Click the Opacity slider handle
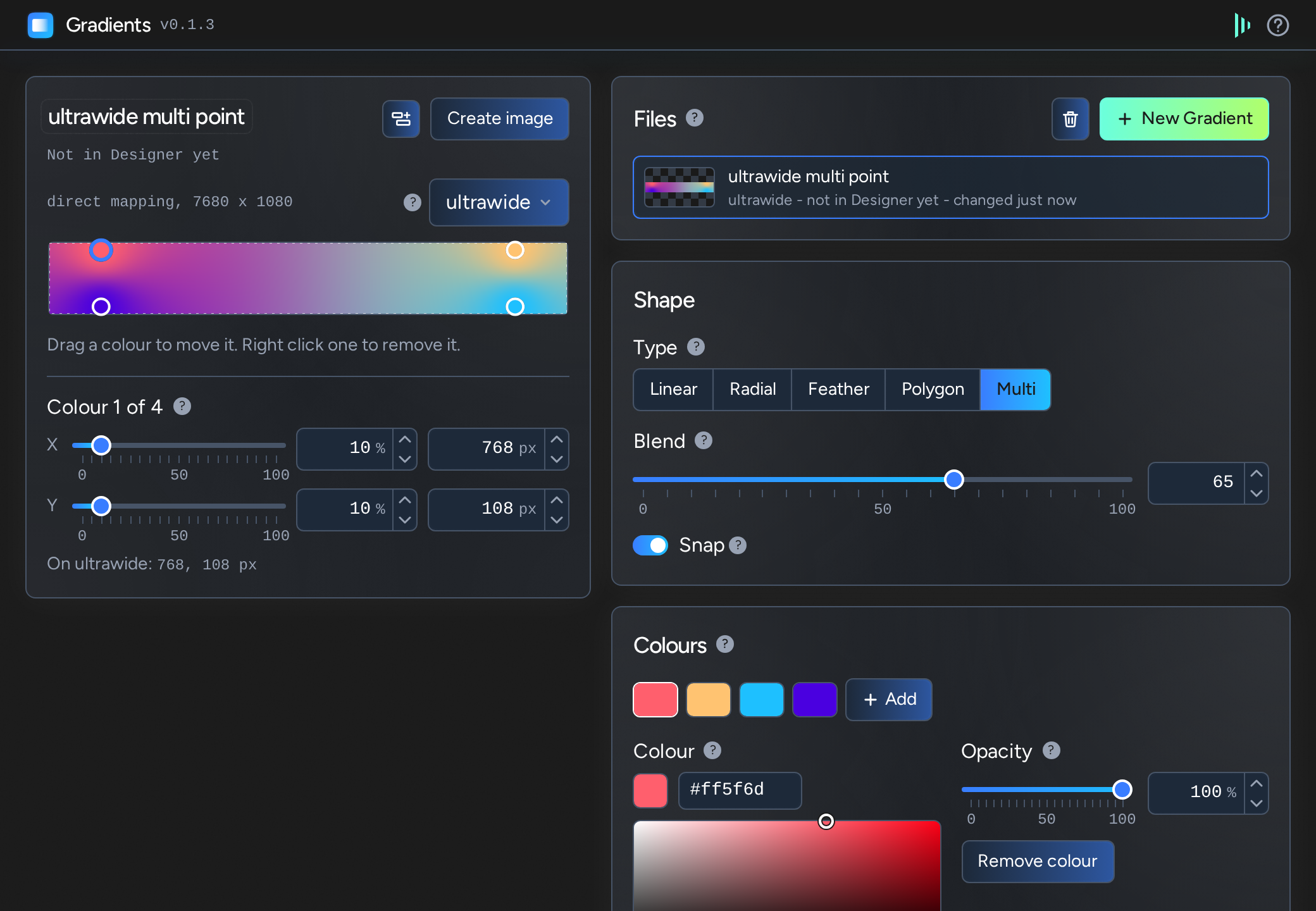1316x911 pixels. tap(1122, 790)
